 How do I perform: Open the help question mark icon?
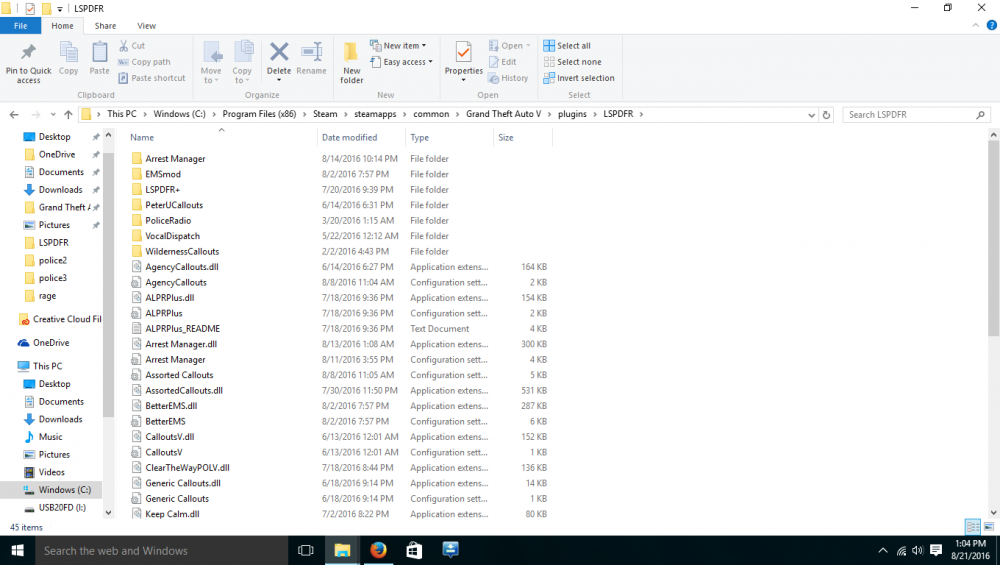pyautogui.click(x=992, y=26)
